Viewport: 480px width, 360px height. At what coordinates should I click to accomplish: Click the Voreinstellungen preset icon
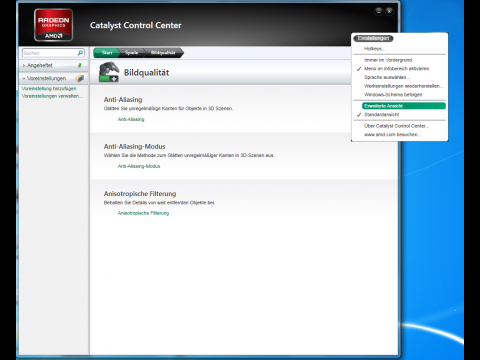[x=80, y=78]
